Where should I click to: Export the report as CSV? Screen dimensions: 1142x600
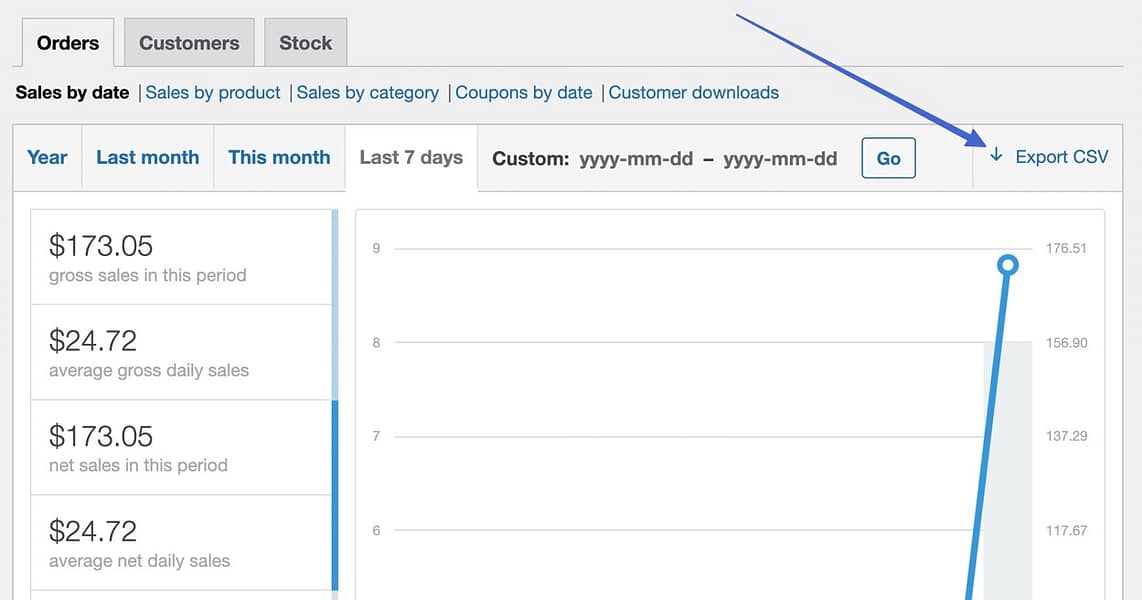coord(1062,157)
